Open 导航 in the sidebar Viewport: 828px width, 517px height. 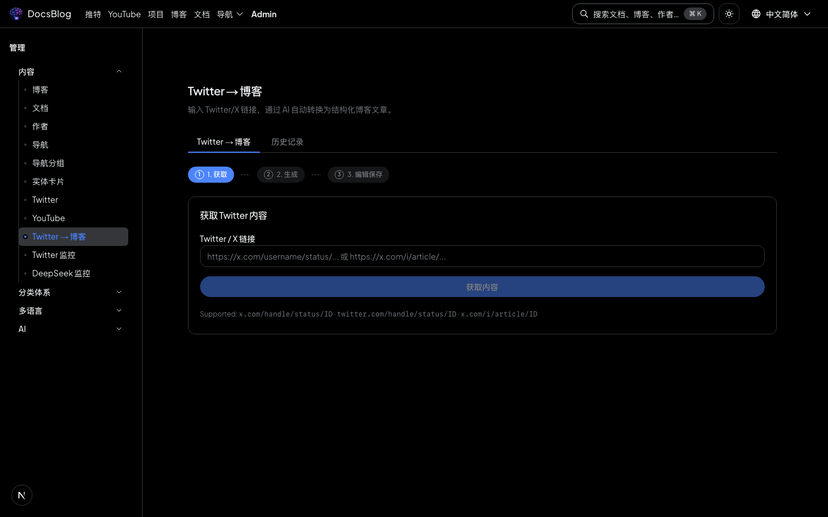40,145
